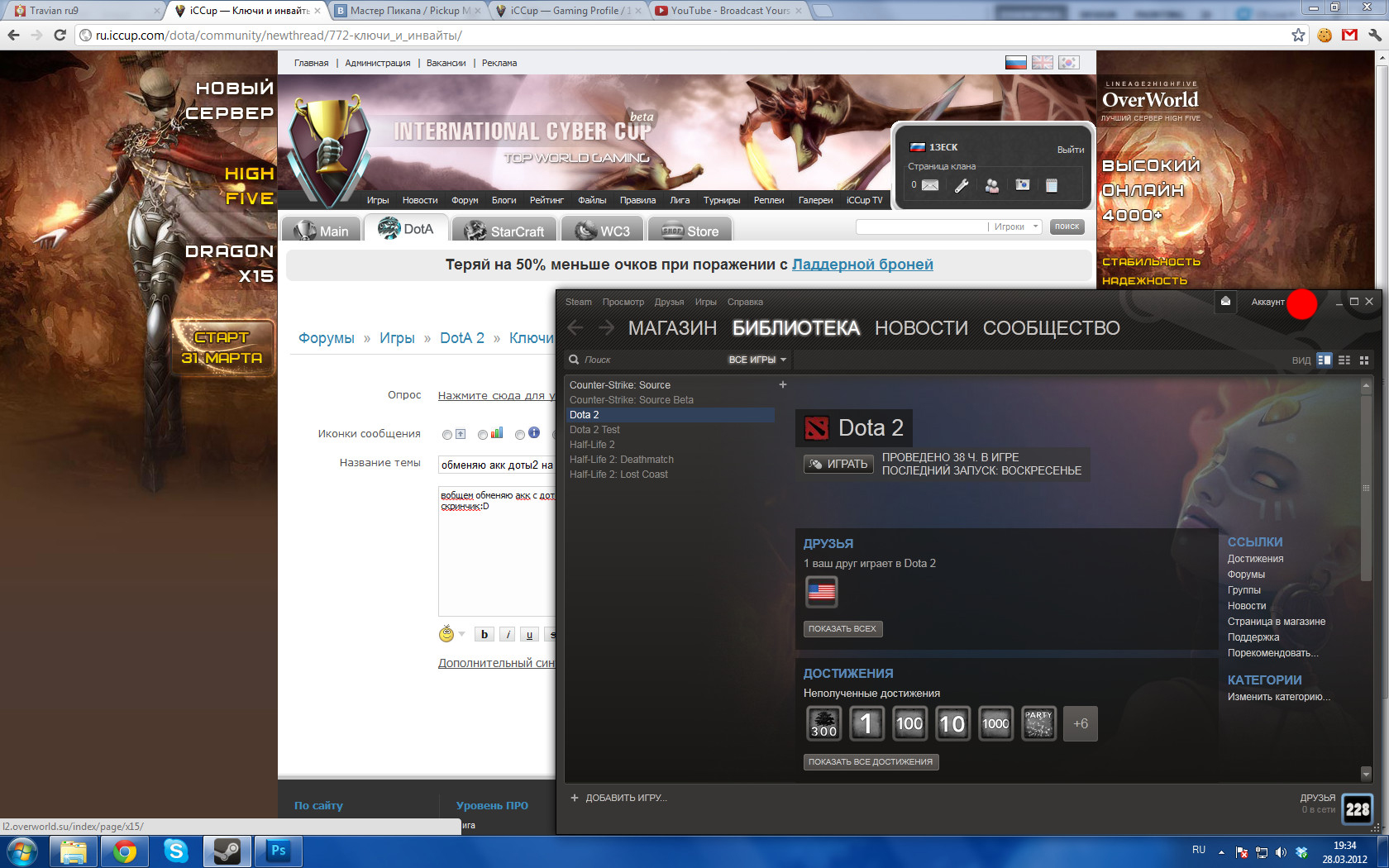Toggle bold formatting in forum editor
Image resolution: width=1389 pixels, height=868 pixels.
(x=484, y=634)
